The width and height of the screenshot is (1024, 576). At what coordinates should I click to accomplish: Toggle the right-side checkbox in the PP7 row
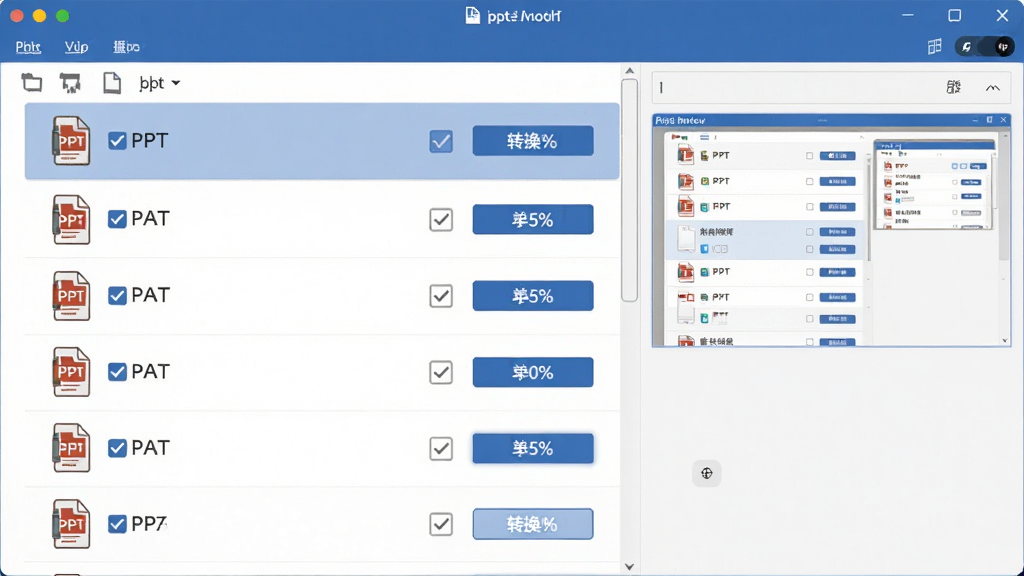(441, 524)
